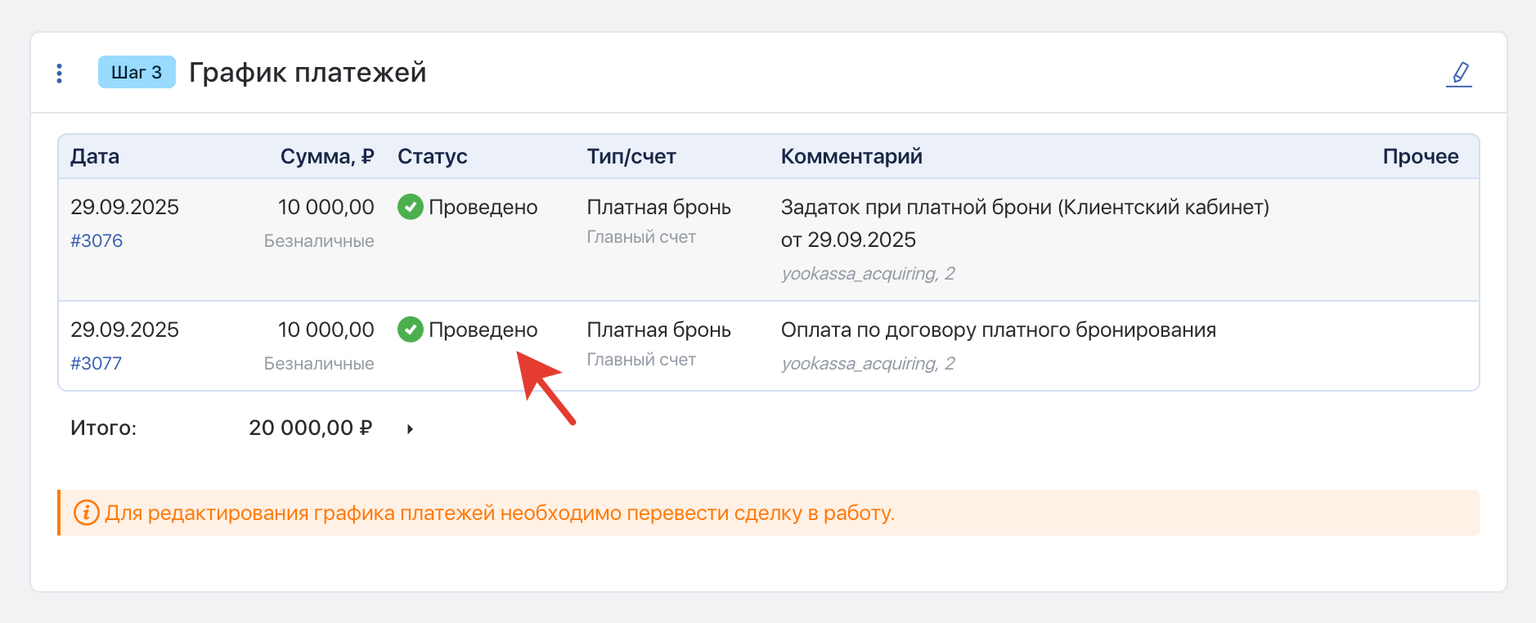Click the orange info icon in warning banner

86,513
